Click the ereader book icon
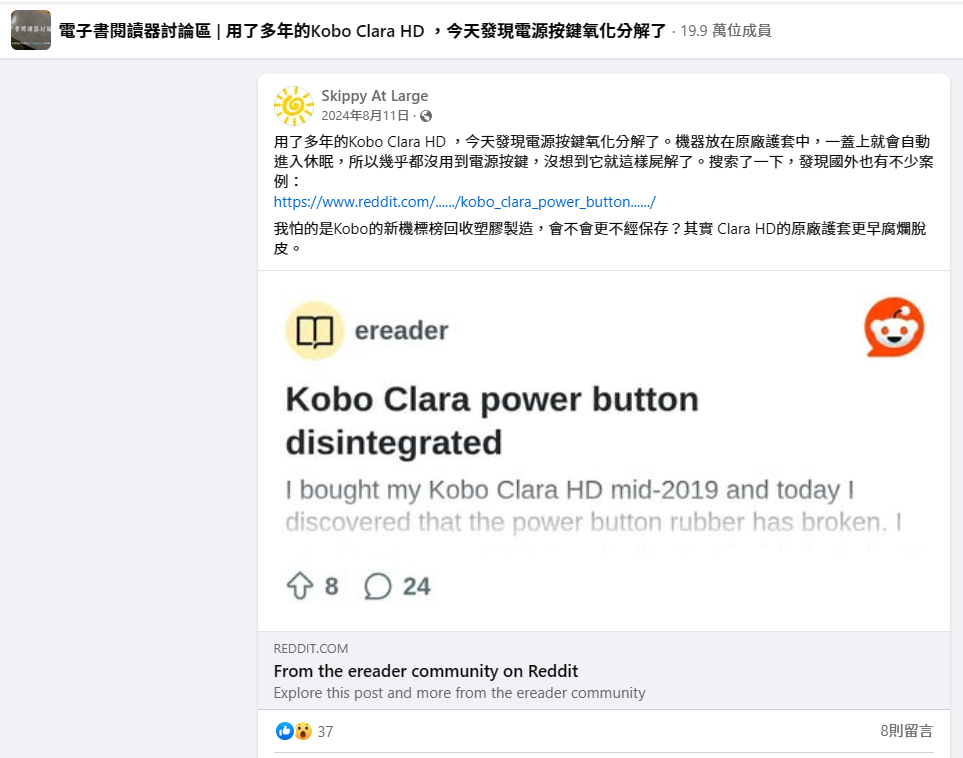This screenshot has height=758, width=963. (315, 331)
